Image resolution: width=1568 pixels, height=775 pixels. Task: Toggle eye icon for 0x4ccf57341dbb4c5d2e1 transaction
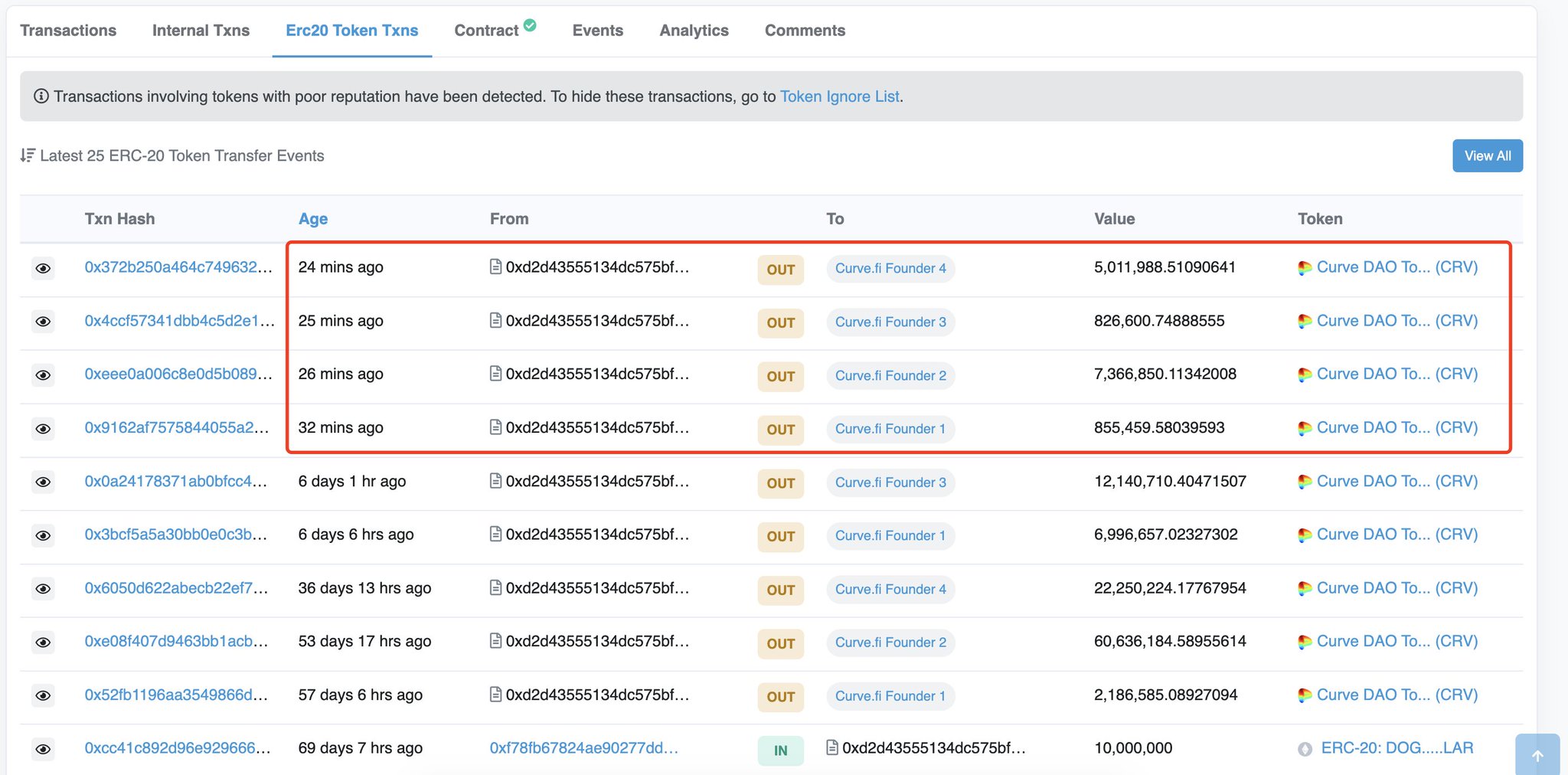43,322
